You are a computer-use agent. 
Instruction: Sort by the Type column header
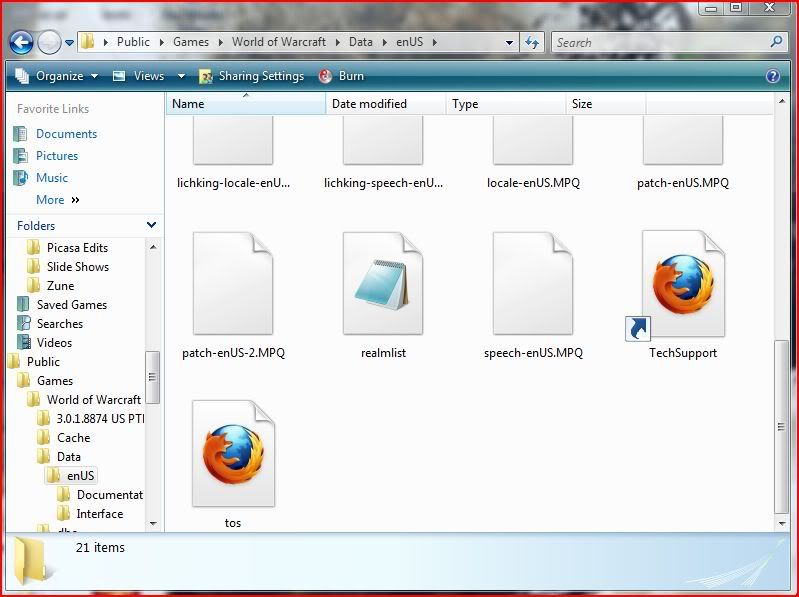(506, 104)
